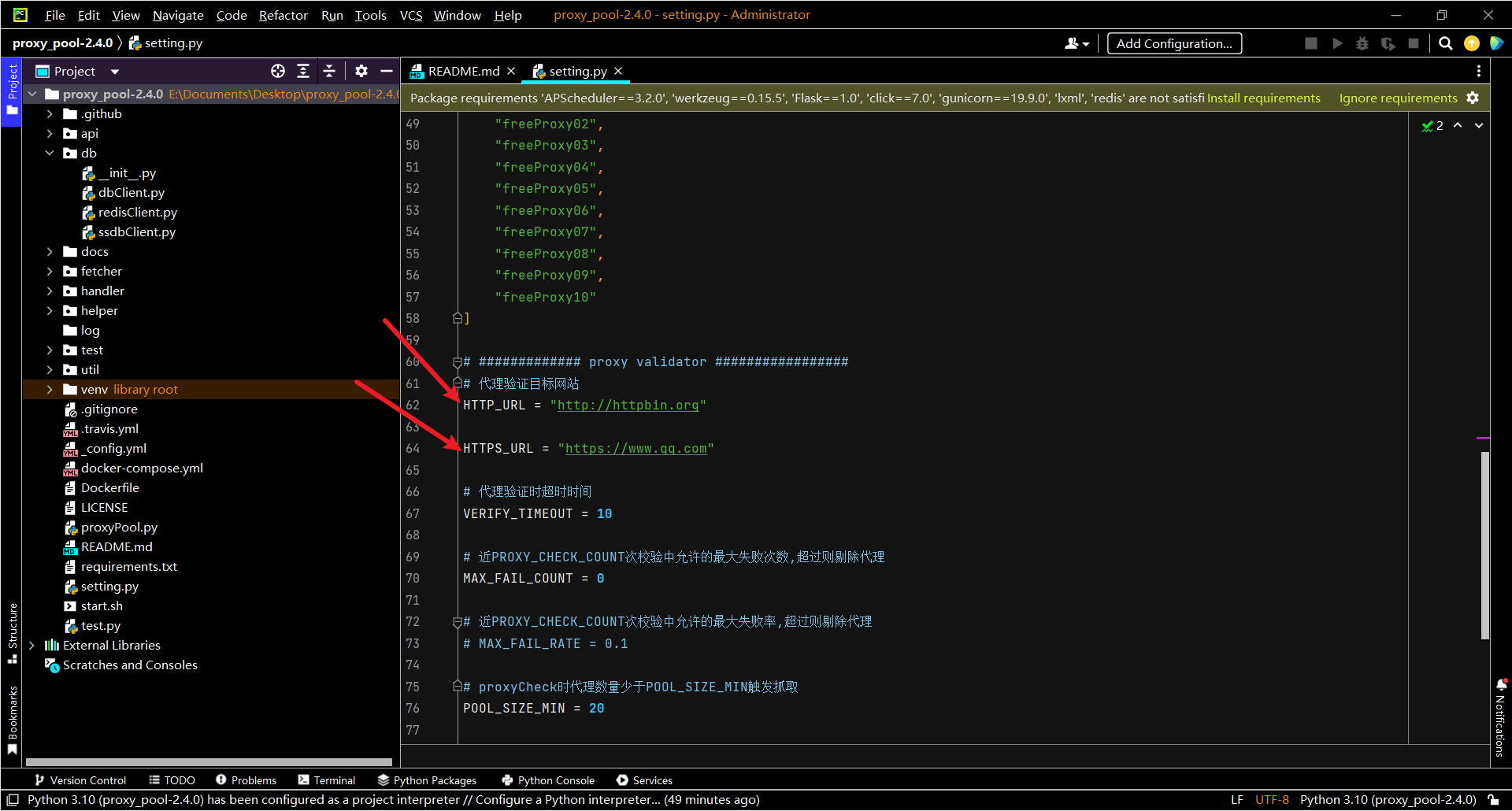Hide the Project tool window
The height and width of the screenshot is (811, 1512).
387,71
